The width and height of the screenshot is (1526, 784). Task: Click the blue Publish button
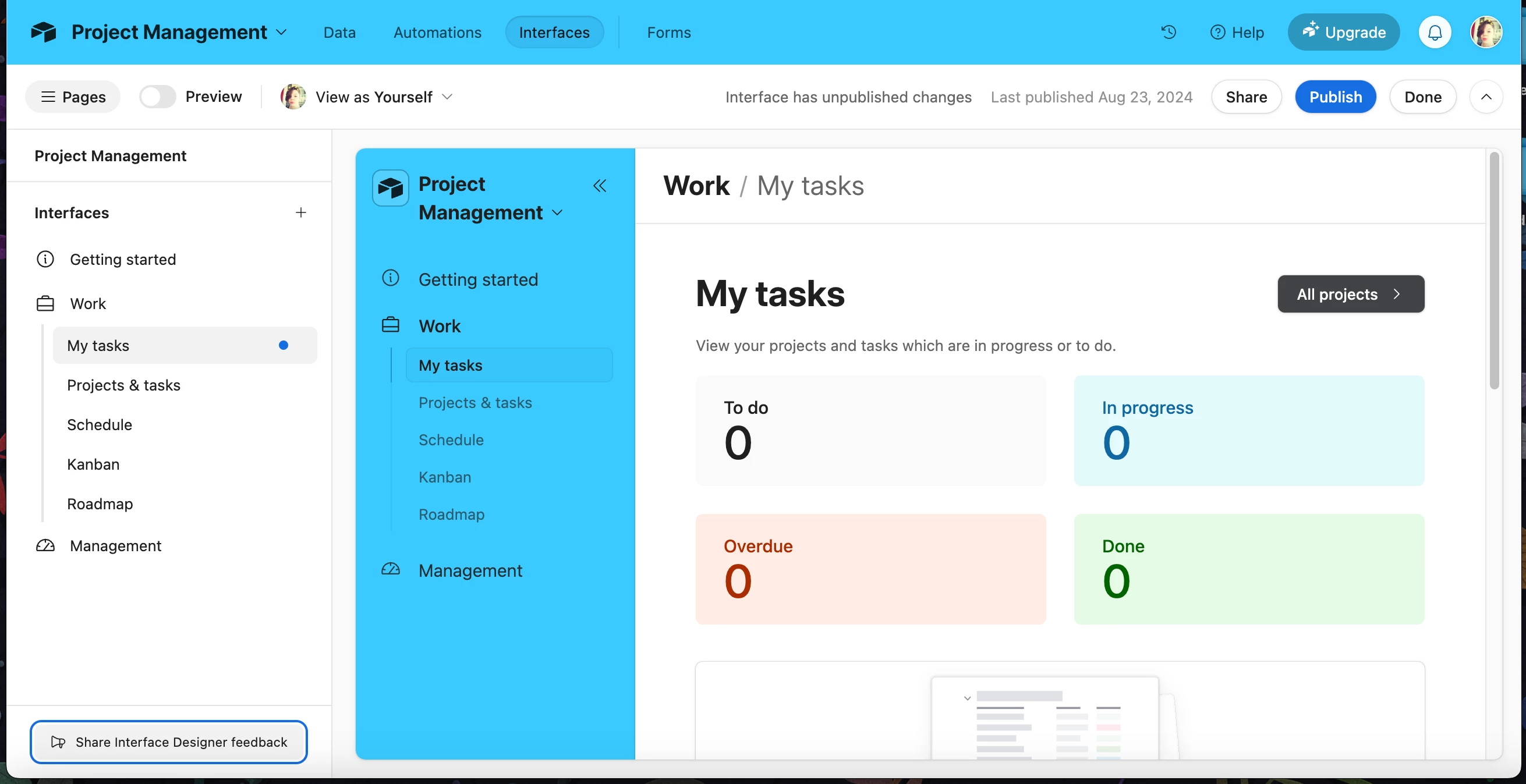click(x=1335, y=97)
